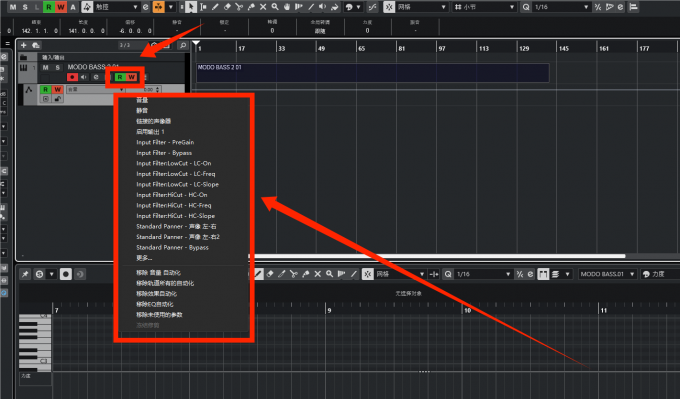Select the Zoom magnifier tool in top toolbar
680x399 pixels.
tap(275, 7)
